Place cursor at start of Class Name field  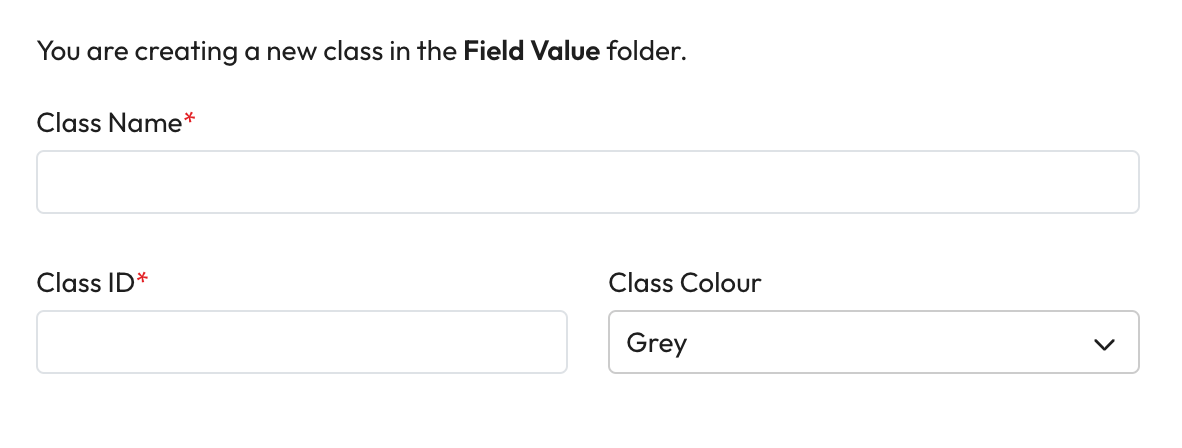coord(52,182)
